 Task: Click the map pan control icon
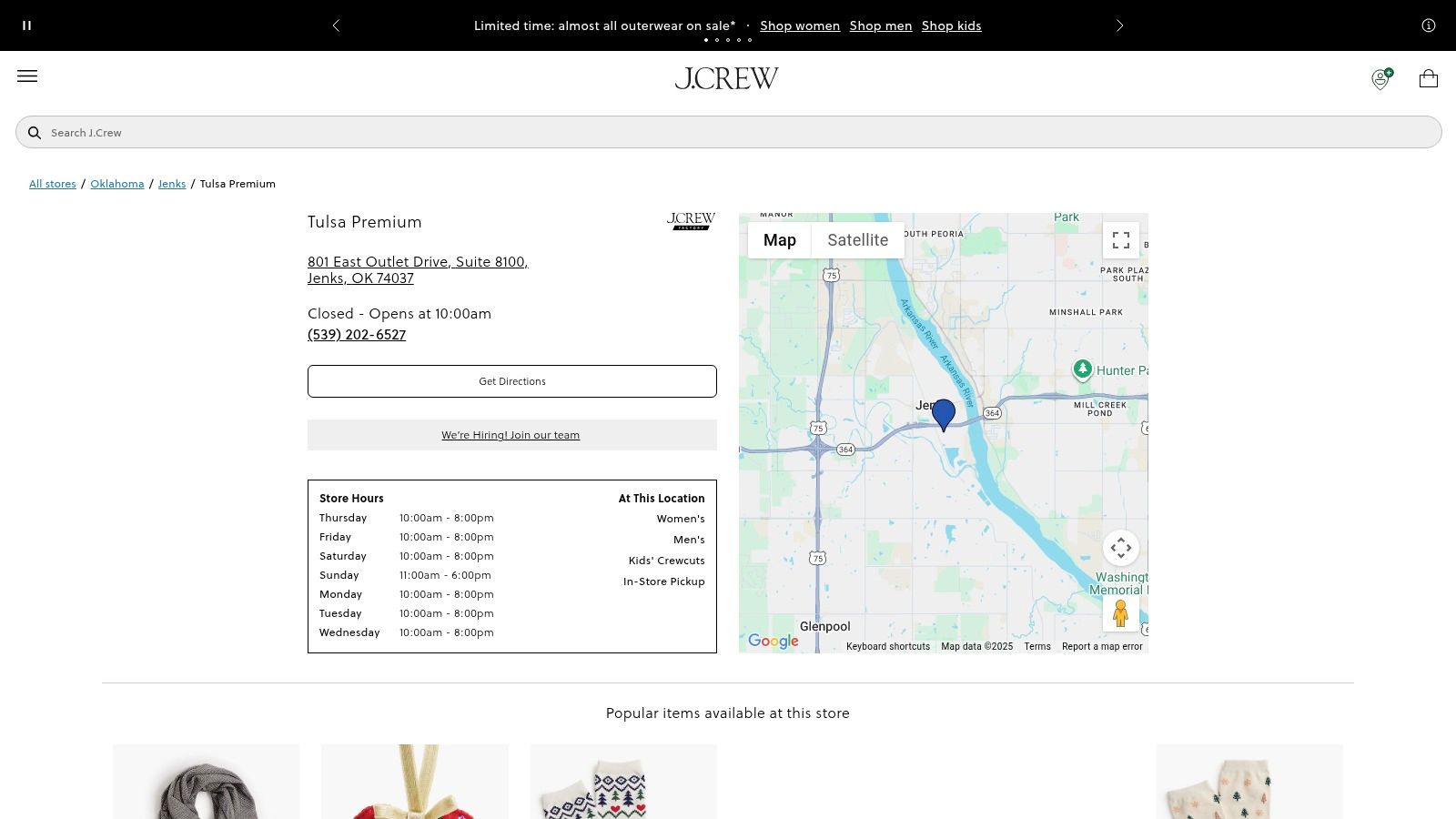coord(1121,547)
